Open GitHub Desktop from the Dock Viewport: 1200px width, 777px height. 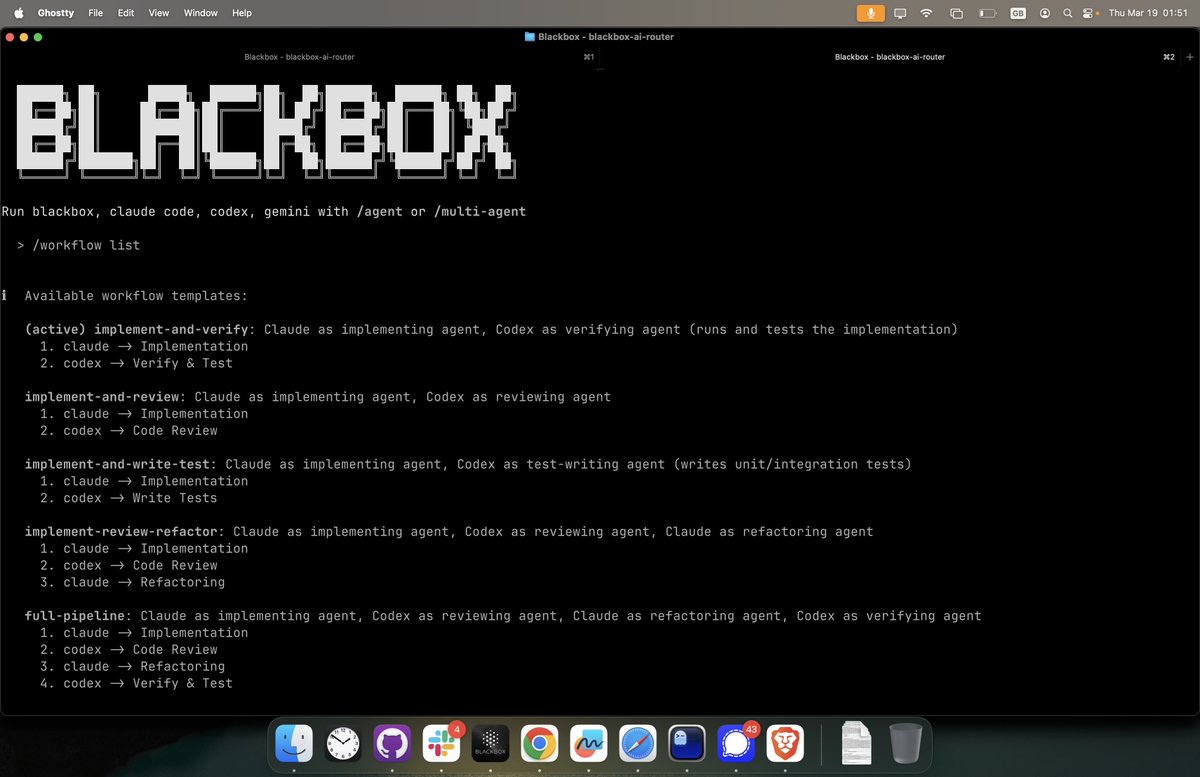click(x=392, y=743)
